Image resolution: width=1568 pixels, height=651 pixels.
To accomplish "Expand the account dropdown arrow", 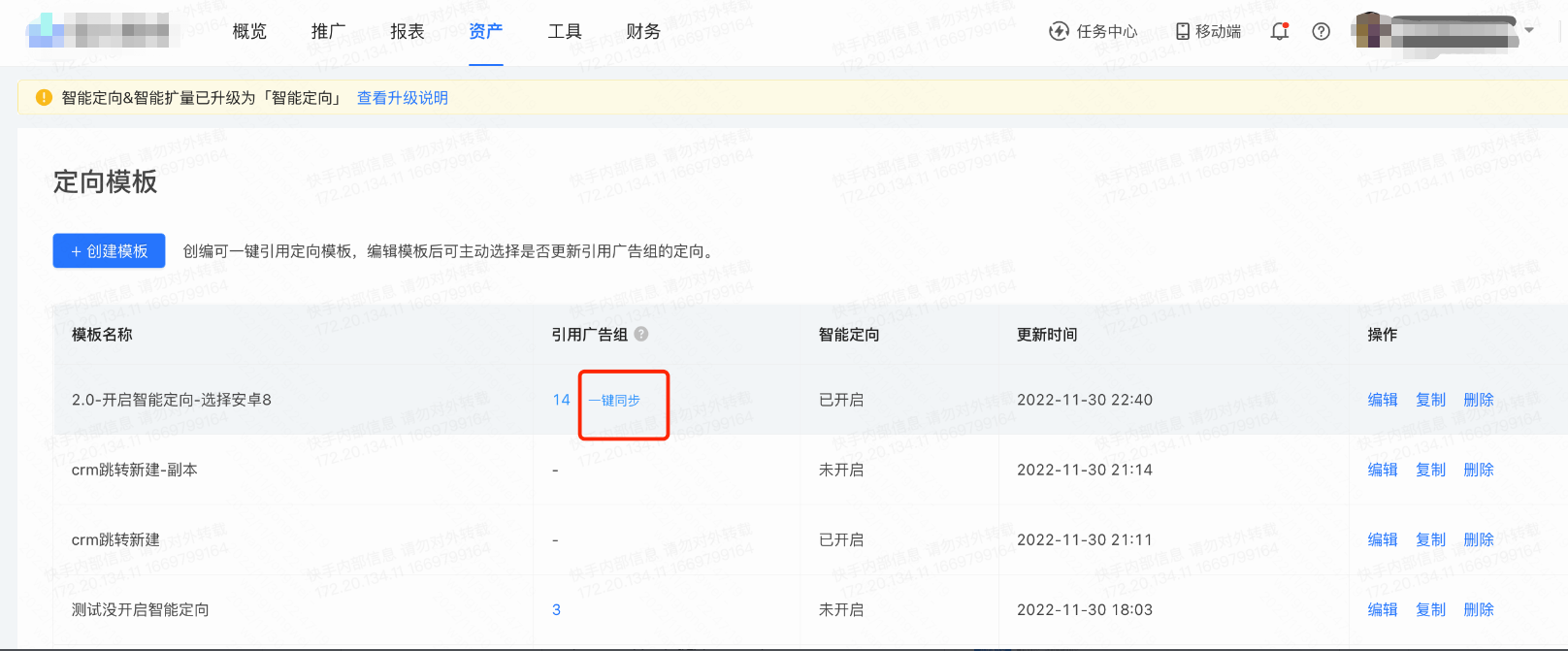I will (1529, 30).
